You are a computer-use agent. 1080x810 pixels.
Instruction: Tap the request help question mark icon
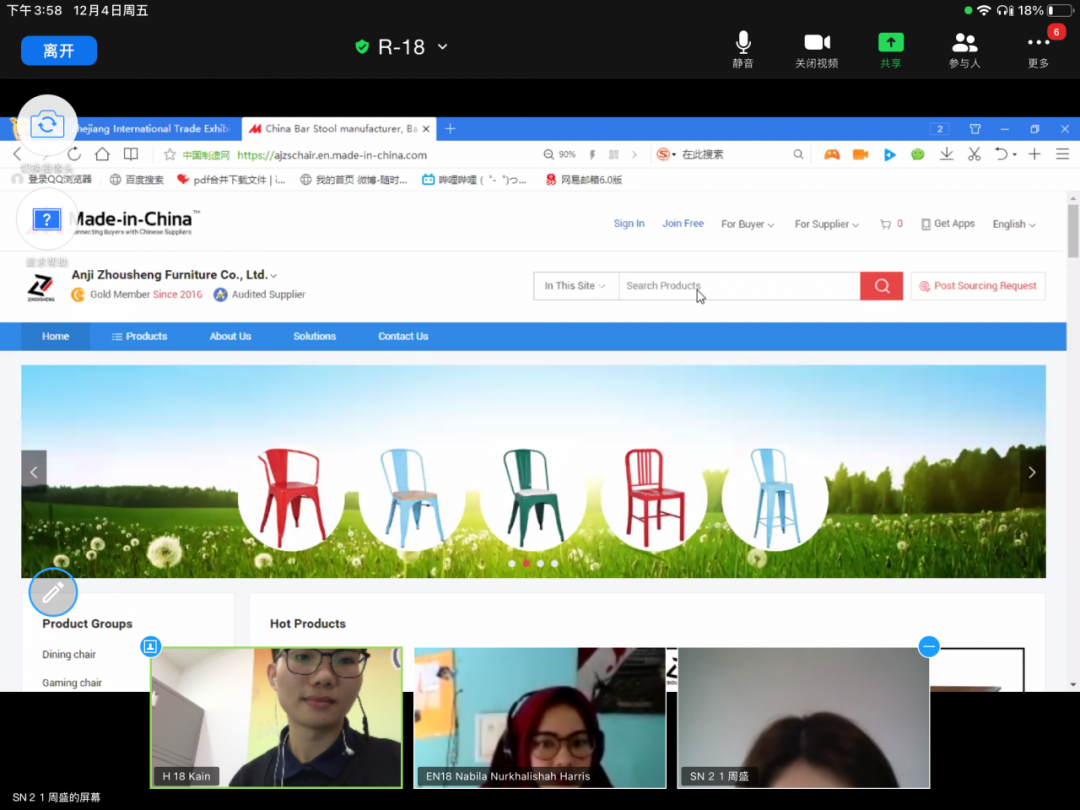click(47, 220)
